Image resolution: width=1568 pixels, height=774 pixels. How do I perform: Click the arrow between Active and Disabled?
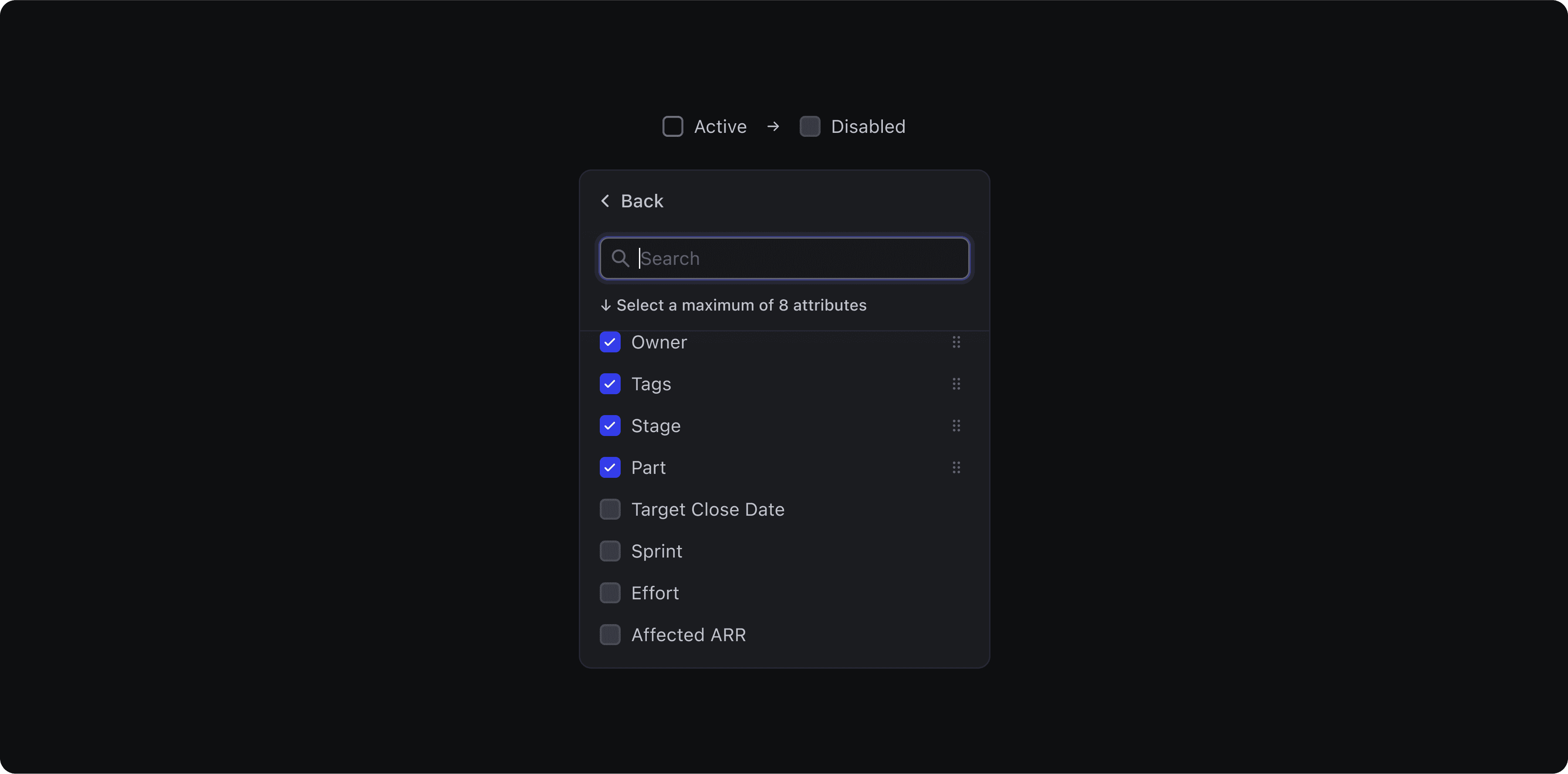[773, 127]
